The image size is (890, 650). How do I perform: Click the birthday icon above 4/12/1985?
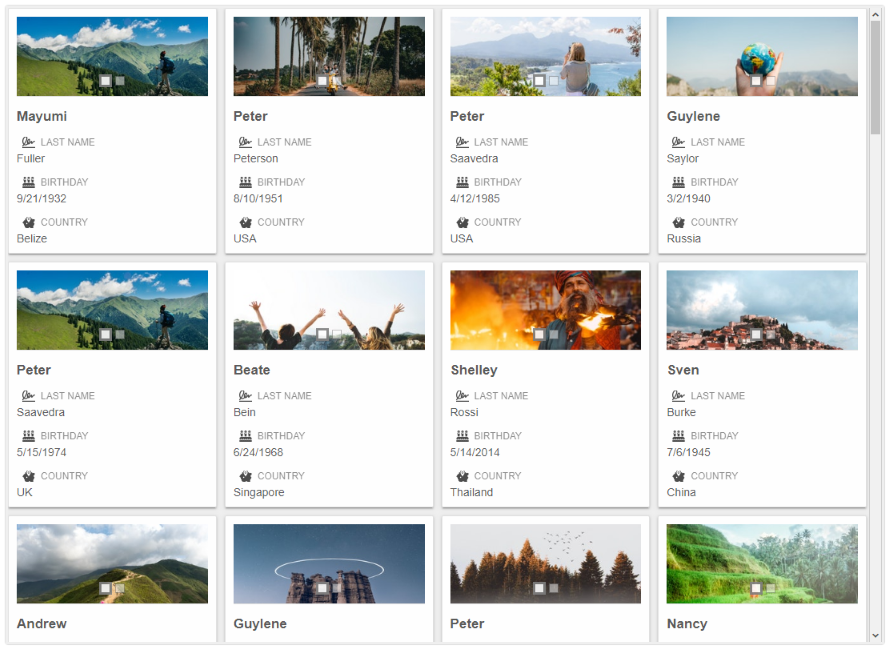pyautogui.click(x=462, y=182)
